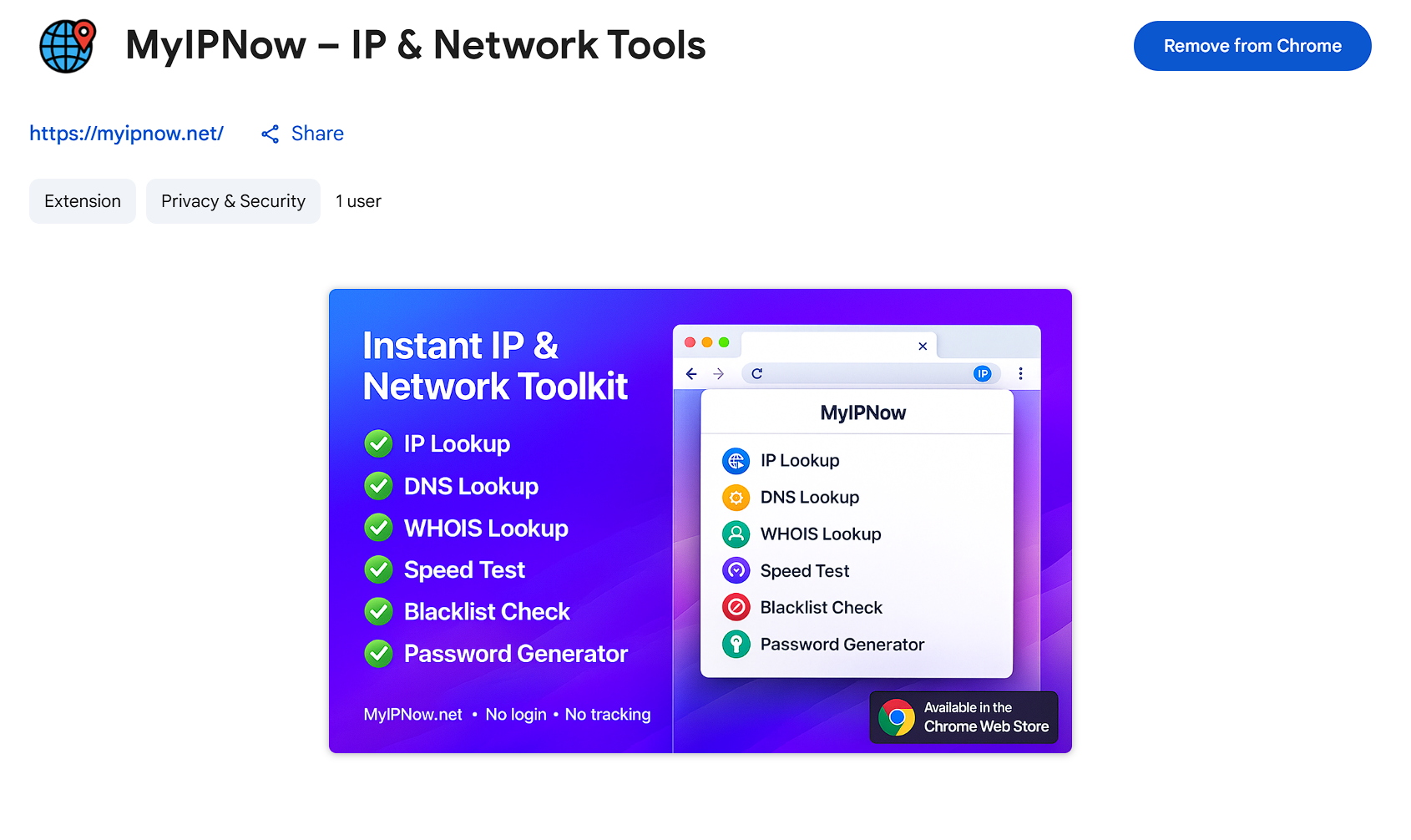This screenshot has width=1411, height=840.
Task: Select the IP Lookup globe icon
Action: pyautogui.click(x=736, y=460)
